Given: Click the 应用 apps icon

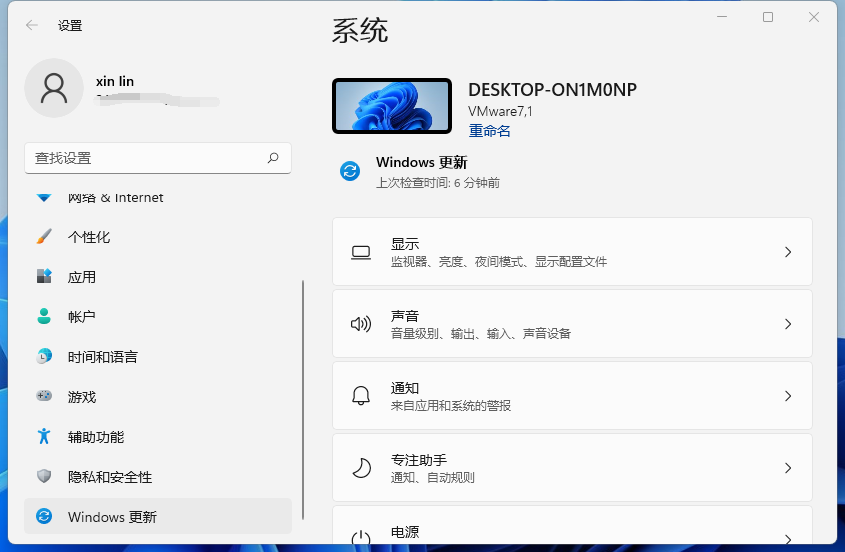Looking at the screenshot, I should (x=44, y=277).
